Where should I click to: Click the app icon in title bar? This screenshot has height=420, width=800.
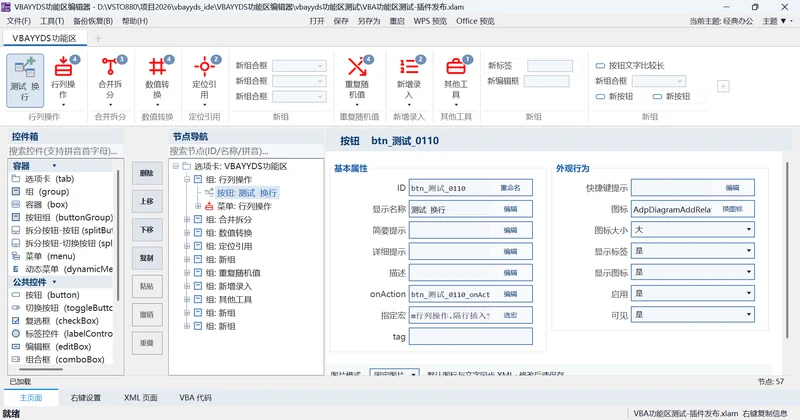[6, 7]
